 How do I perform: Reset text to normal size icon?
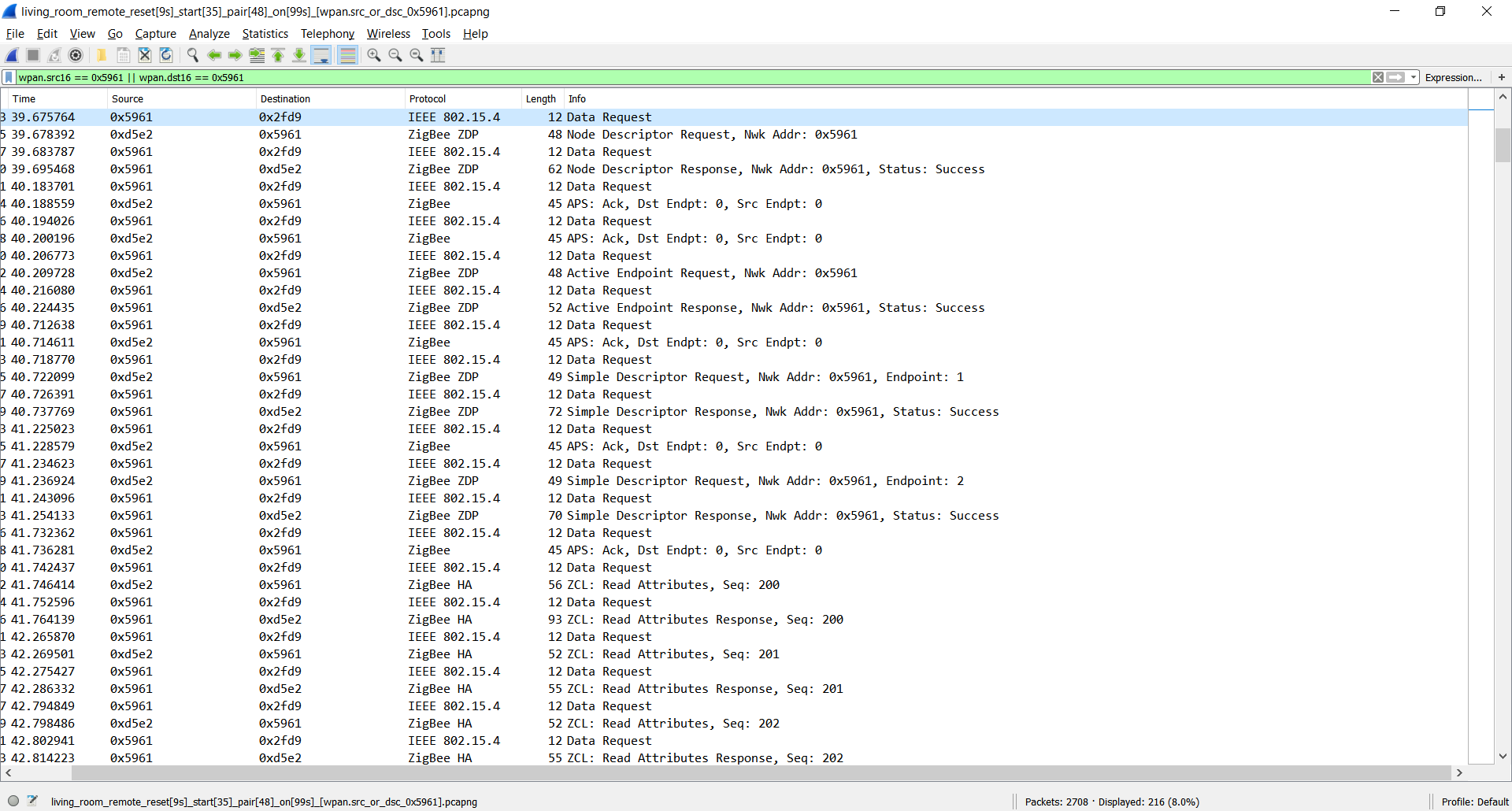tap(417, 55)
